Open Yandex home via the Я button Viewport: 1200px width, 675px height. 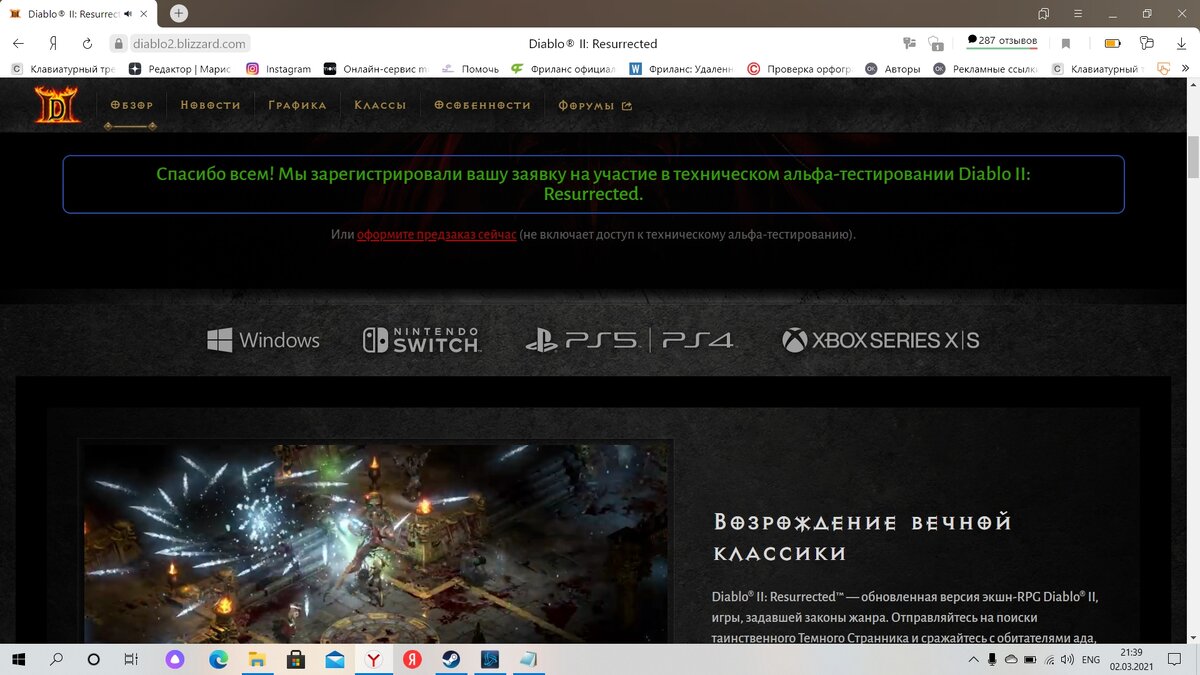coord(52,44)
